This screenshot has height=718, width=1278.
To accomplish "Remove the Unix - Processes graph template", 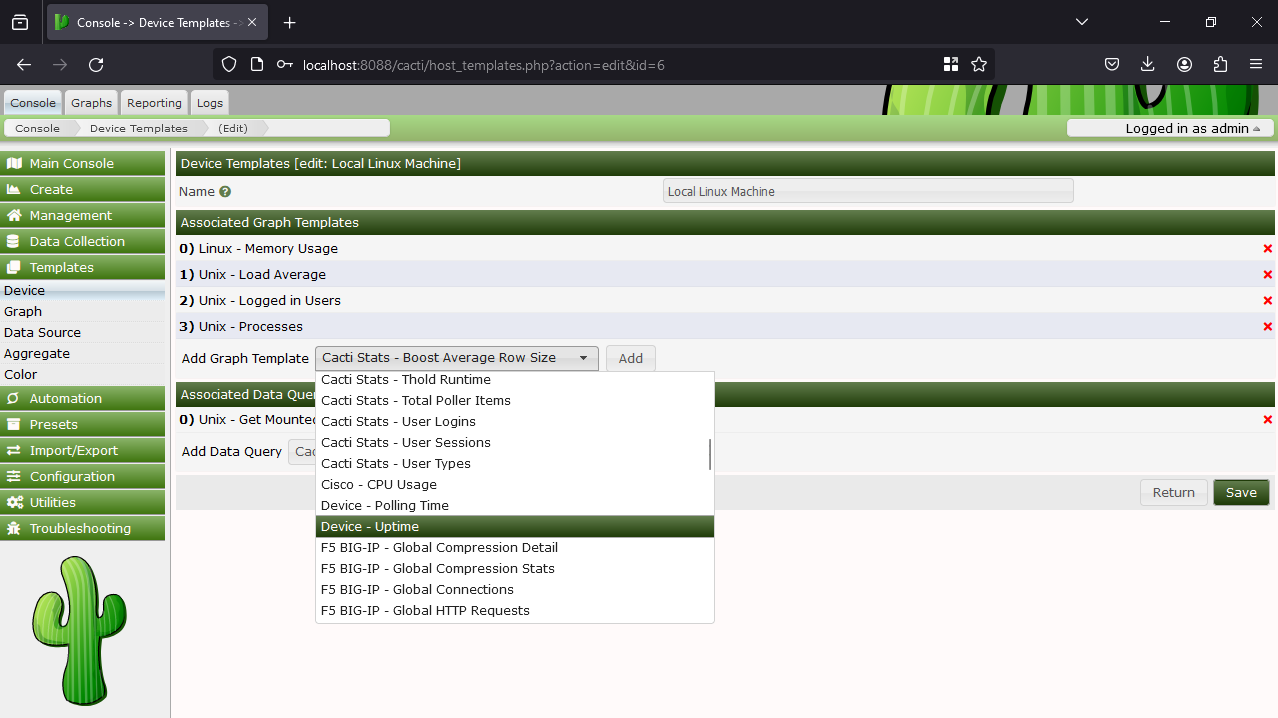I will [x=1267, y=327].
